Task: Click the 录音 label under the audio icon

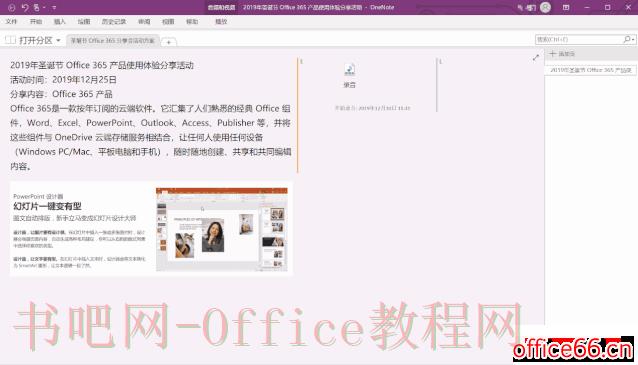Action: [x=350, y=85]
